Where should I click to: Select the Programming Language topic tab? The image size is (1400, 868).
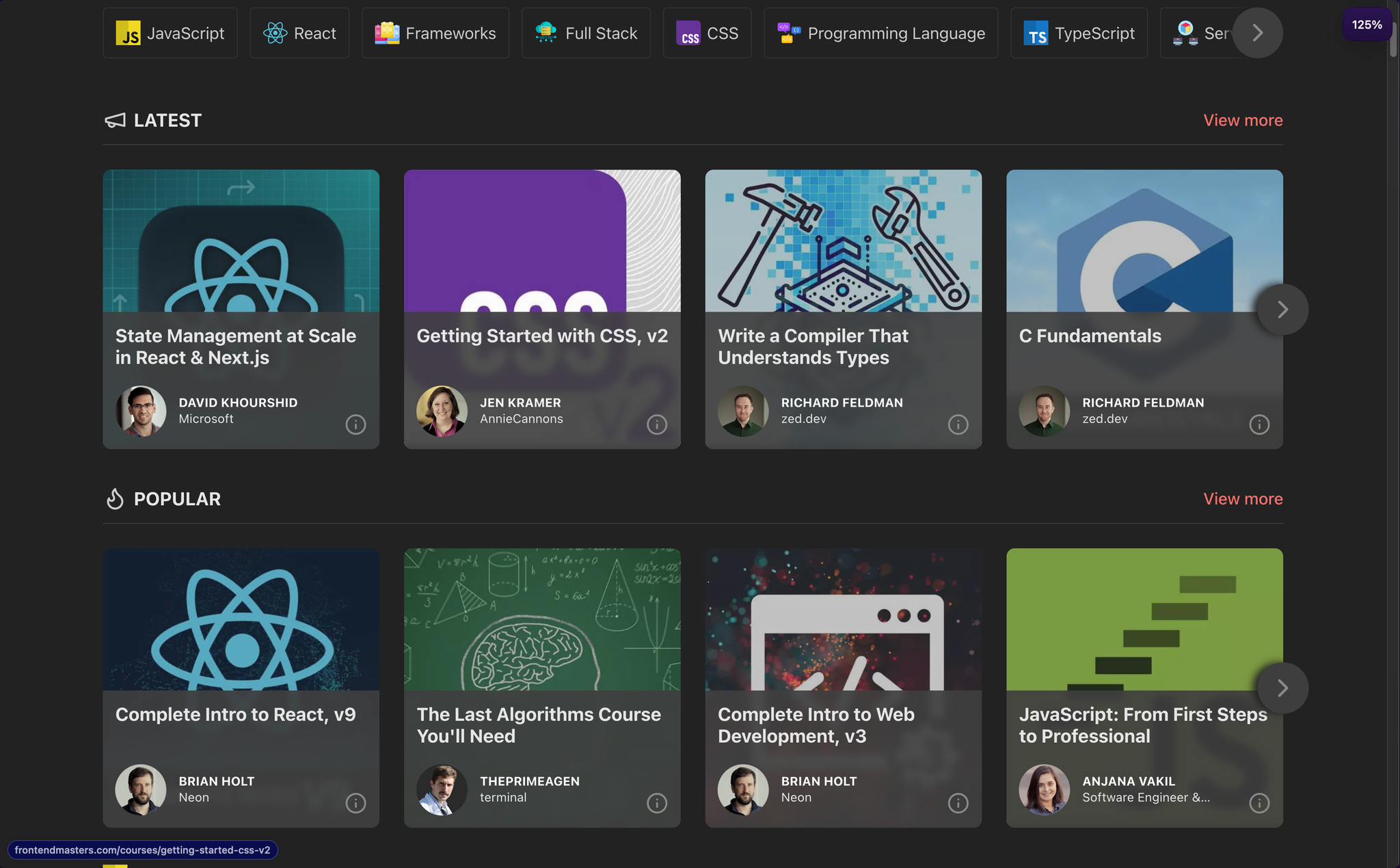tap(881, 33)
